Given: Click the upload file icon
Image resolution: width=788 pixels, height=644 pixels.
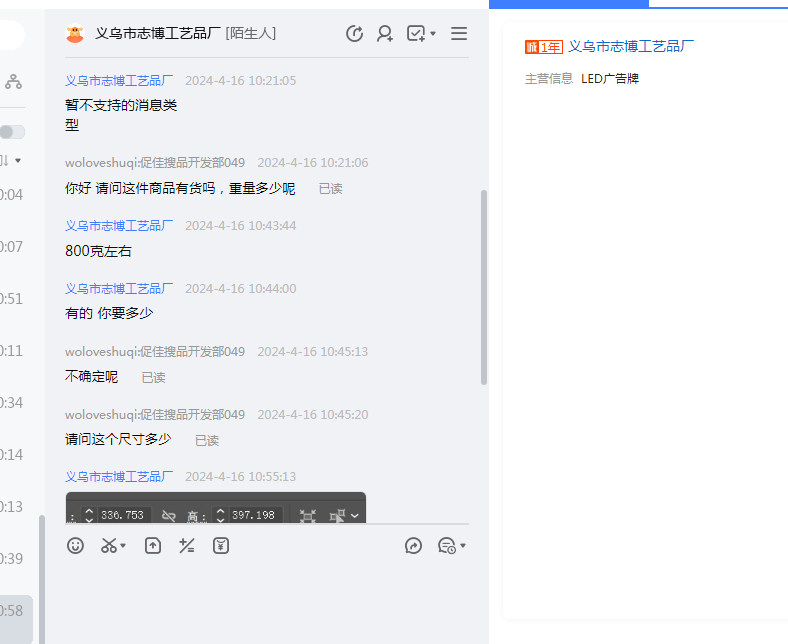Looking at the screenshot, I should pos(152,546).
